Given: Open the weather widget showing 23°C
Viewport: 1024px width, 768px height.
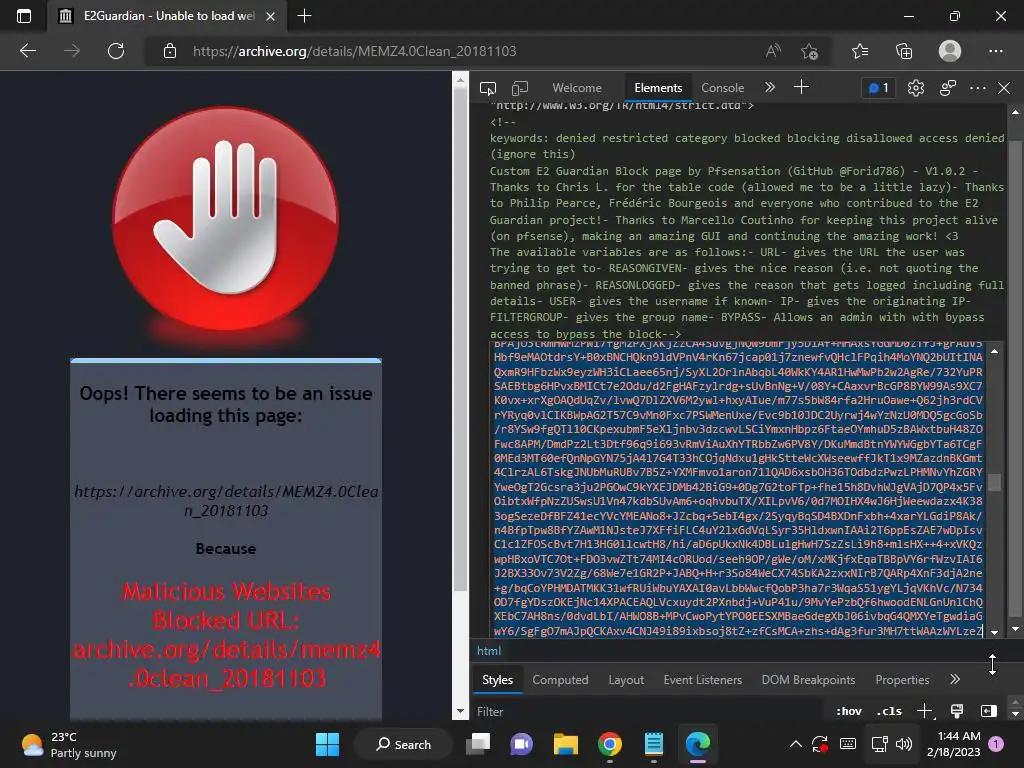Looking at the screenshot, I should click(x=69, y=744).
